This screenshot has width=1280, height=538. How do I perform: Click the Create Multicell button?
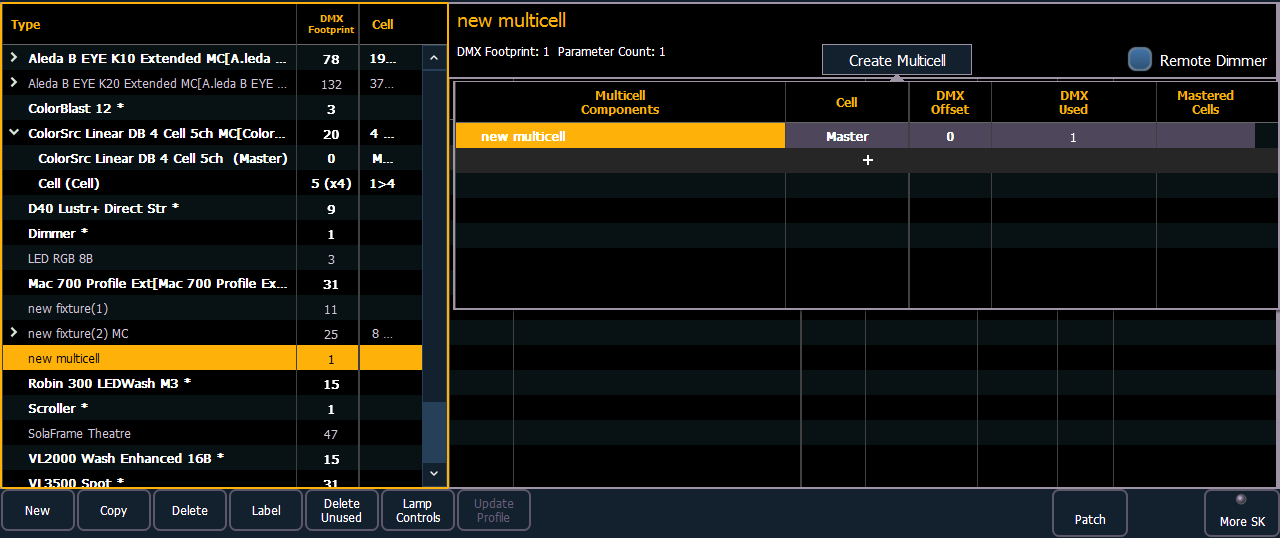[x=897, y=60]
